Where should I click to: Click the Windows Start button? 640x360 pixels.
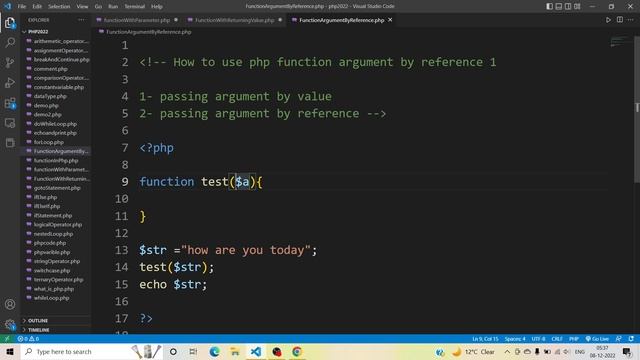click(10, 351)
